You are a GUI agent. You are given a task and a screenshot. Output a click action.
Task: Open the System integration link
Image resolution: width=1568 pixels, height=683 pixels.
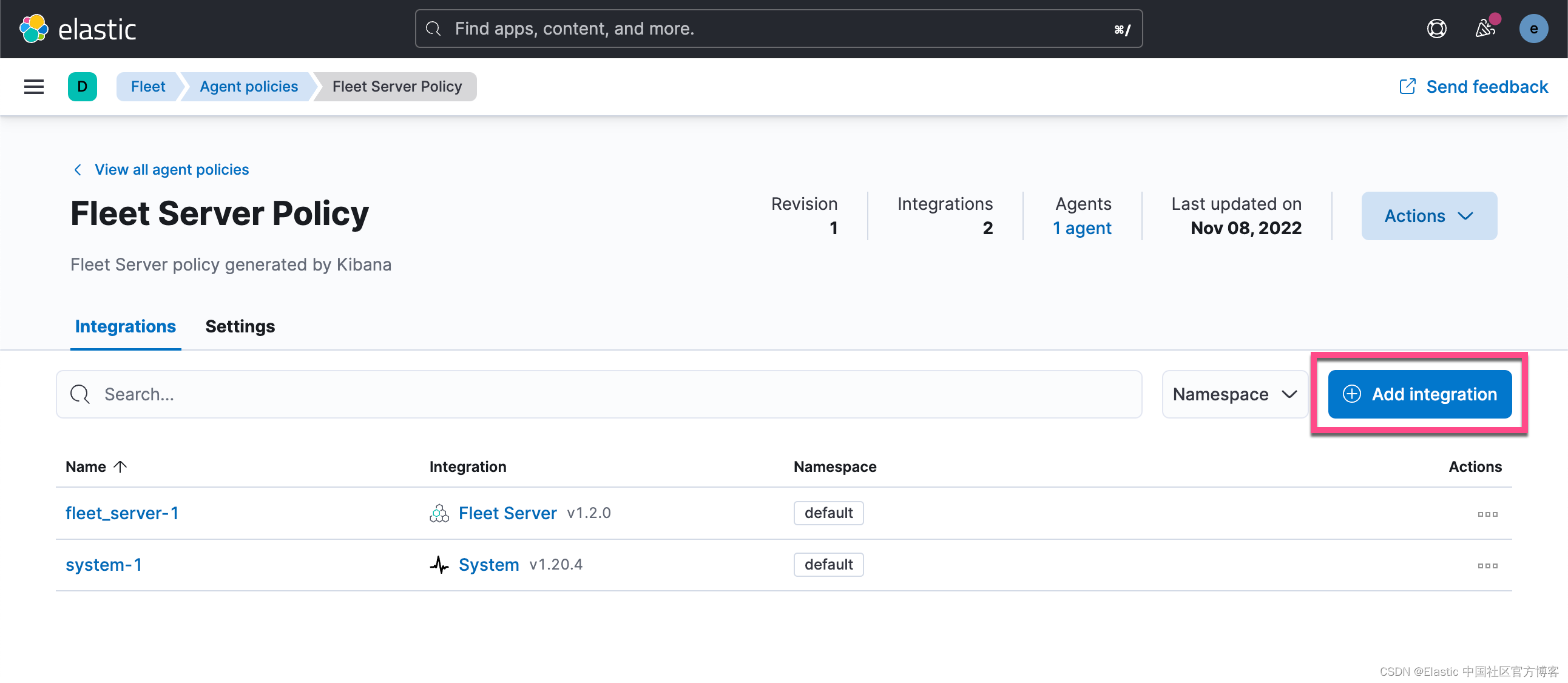point(488,564)
